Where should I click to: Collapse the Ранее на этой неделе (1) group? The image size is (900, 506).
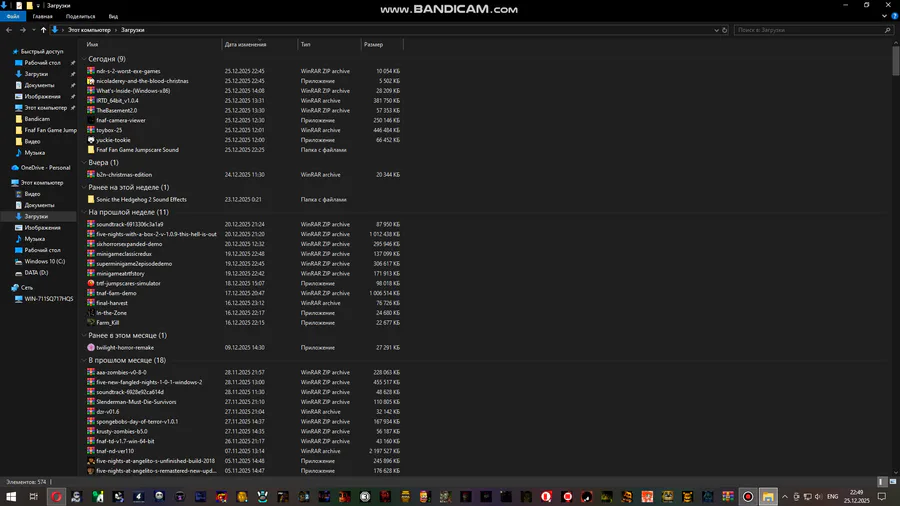[x=84, y=188]
